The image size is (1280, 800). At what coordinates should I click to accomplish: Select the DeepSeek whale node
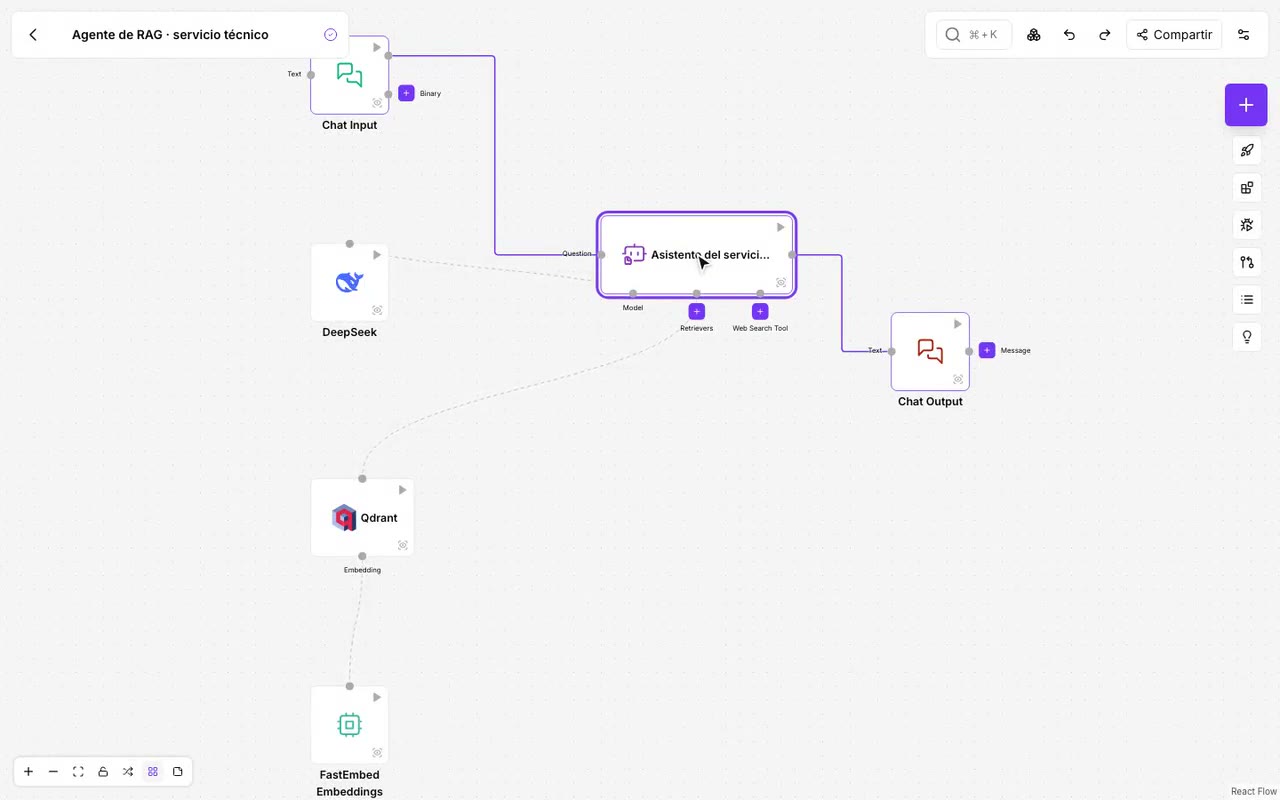click(349, 283)
